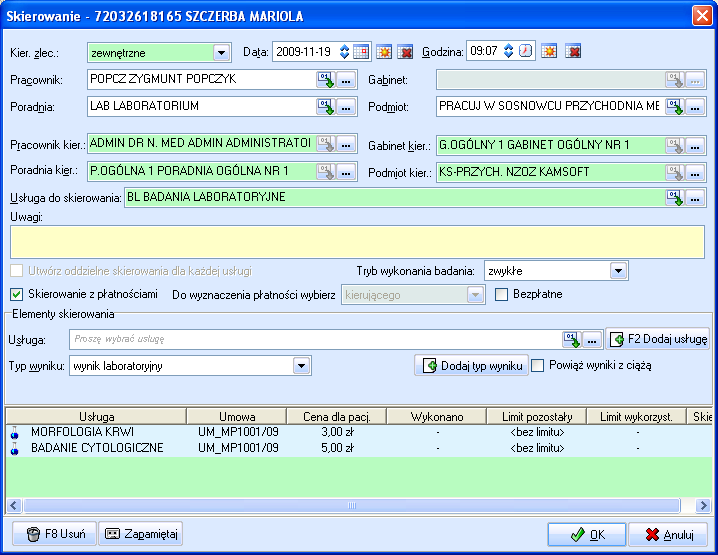This screenshot has width=718, height=555.
Task: Enable the Bezpłatne checkbox
Action: click(x=501, y=294)
